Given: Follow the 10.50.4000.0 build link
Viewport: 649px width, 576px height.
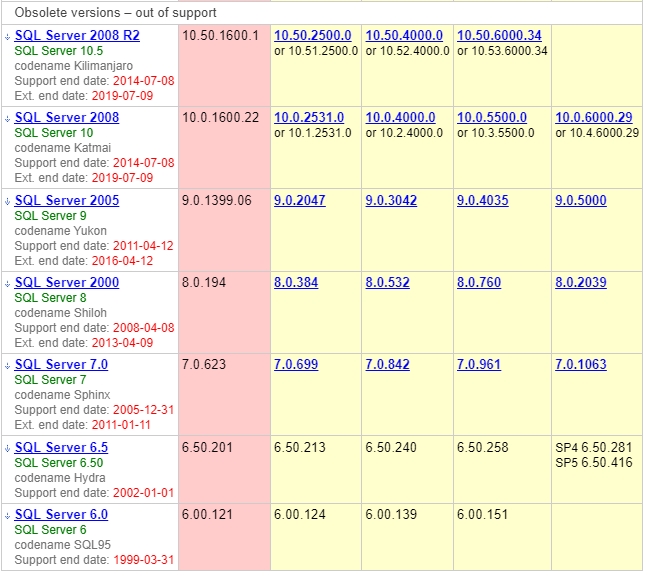Looking at the screenshot, I should pyautogui.click(x=404, y=36).
